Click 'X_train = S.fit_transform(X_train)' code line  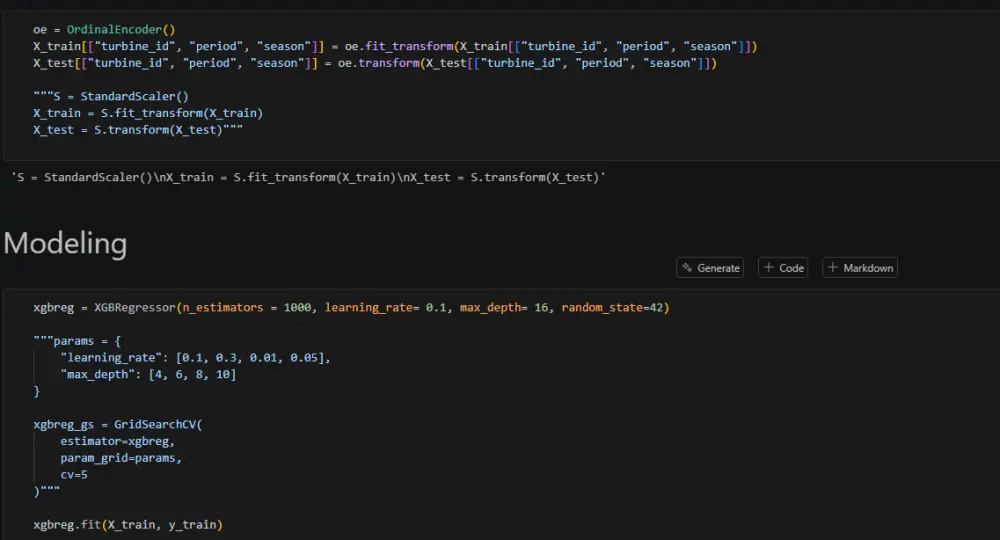(x=148, y=113)
